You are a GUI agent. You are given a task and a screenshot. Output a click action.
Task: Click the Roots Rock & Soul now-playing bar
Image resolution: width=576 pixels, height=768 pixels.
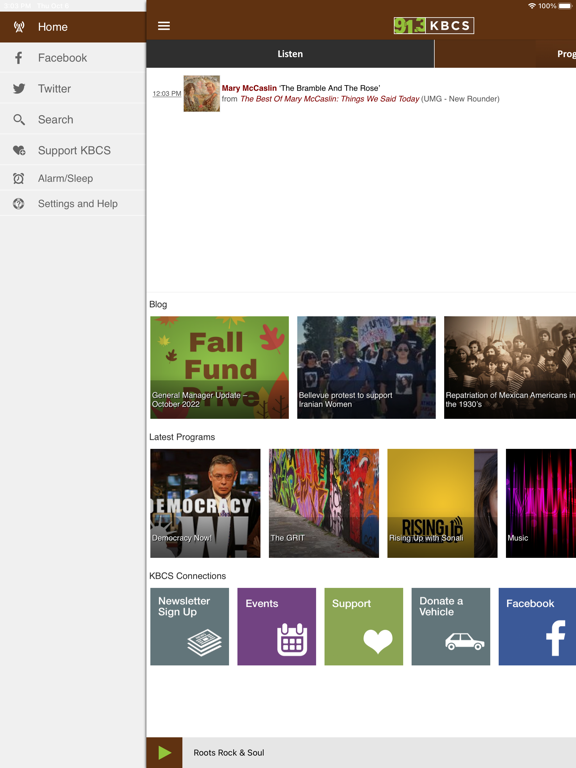click(379, 752)
